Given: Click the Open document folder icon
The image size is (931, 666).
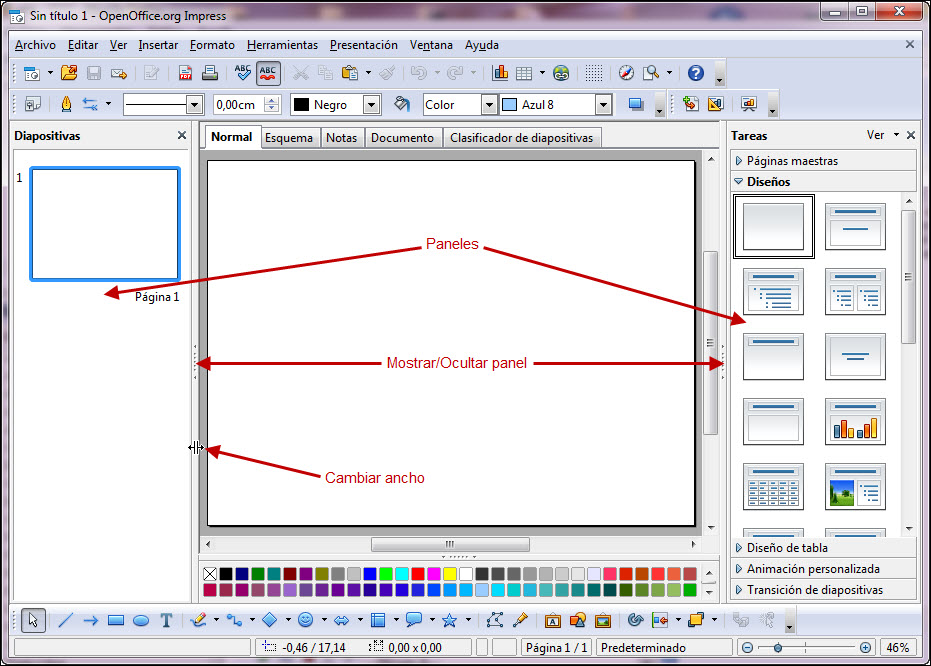Looking at the screenshot, I should tap(69, 73).
